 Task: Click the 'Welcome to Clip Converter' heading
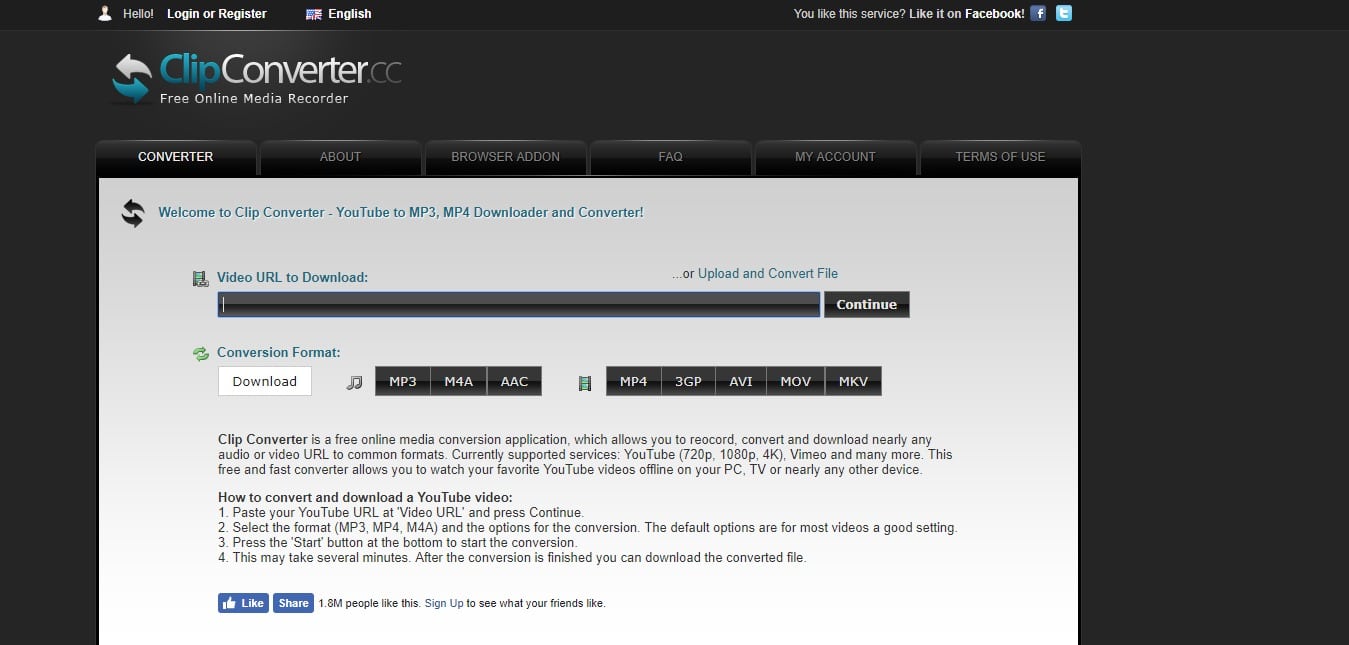(x=401, y=212)
